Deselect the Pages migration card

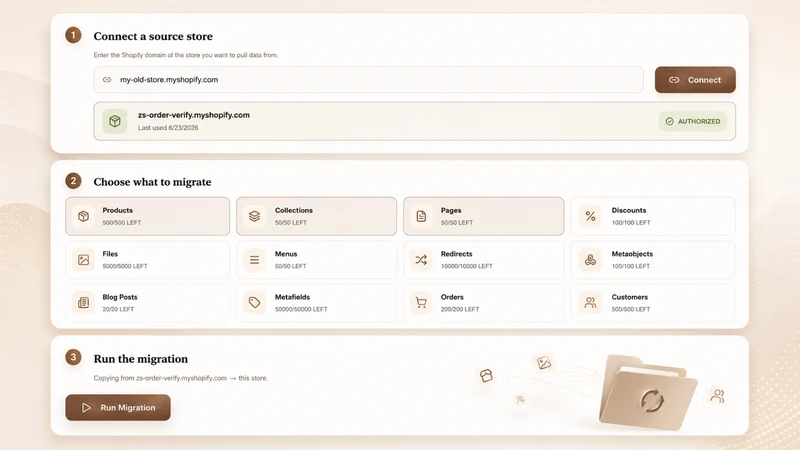coord(484,216)
